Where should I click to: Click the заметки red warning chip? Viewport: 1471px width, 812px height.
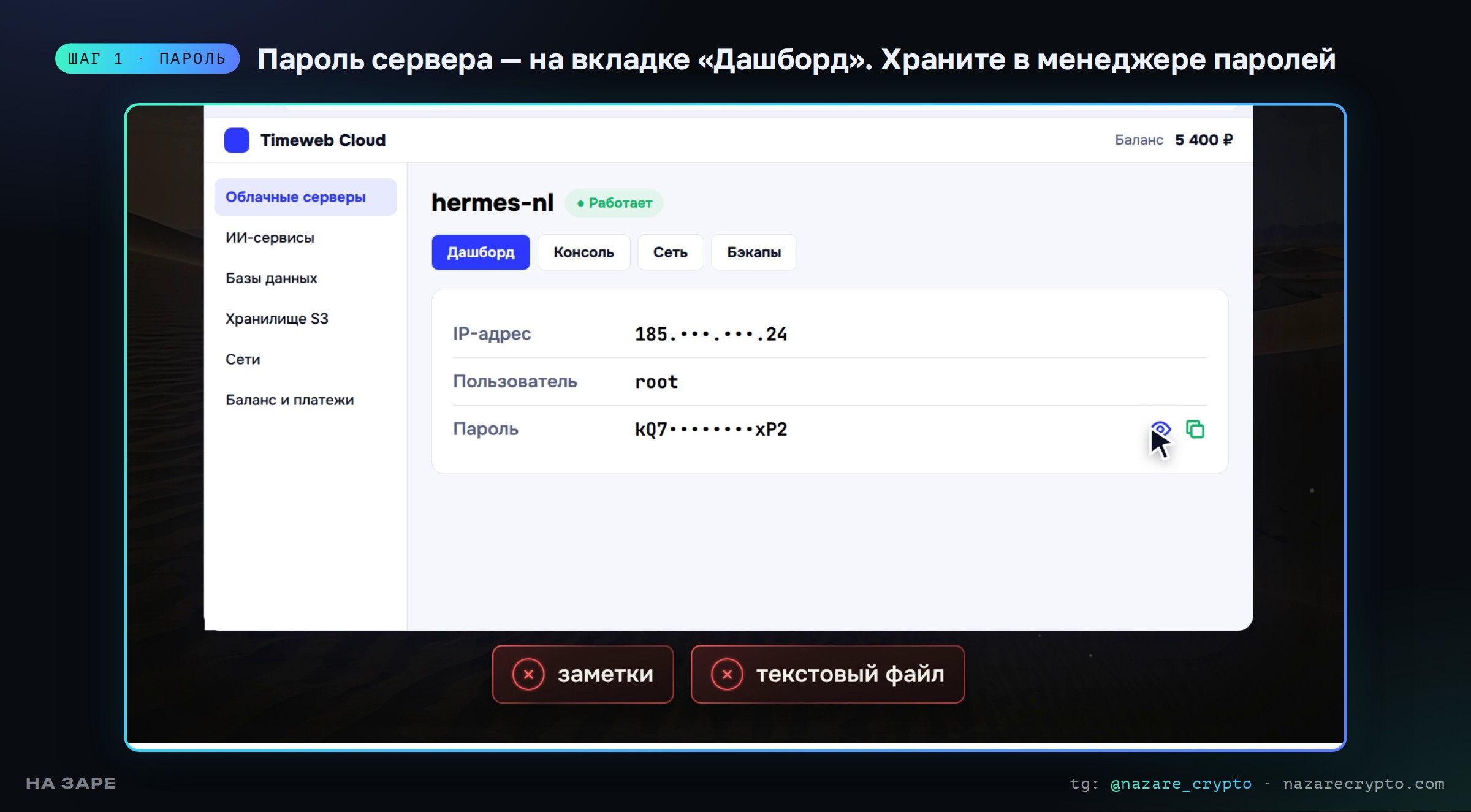tap(583, 674)
